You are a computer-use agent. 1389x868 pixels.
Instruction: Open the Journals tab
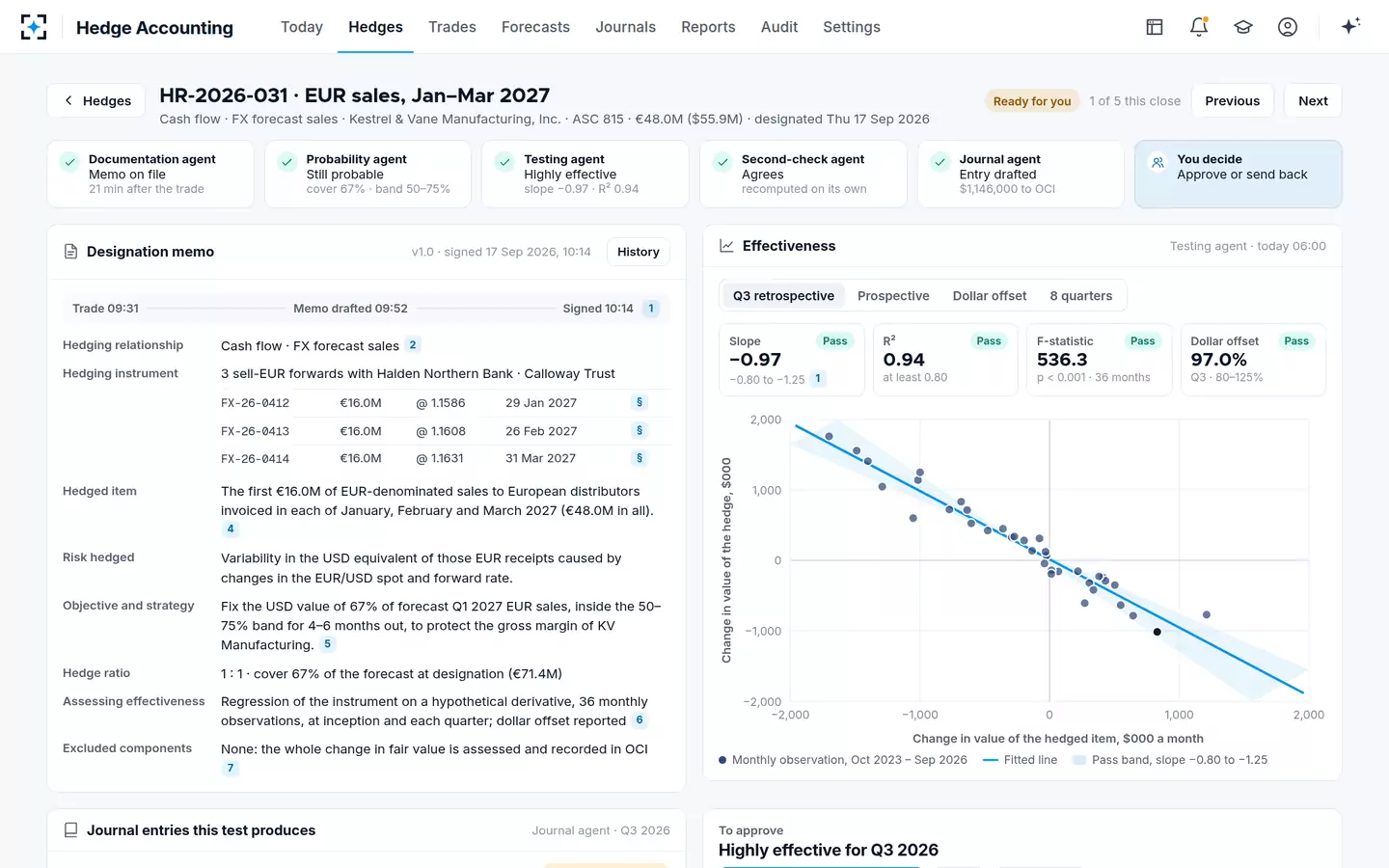625,27
